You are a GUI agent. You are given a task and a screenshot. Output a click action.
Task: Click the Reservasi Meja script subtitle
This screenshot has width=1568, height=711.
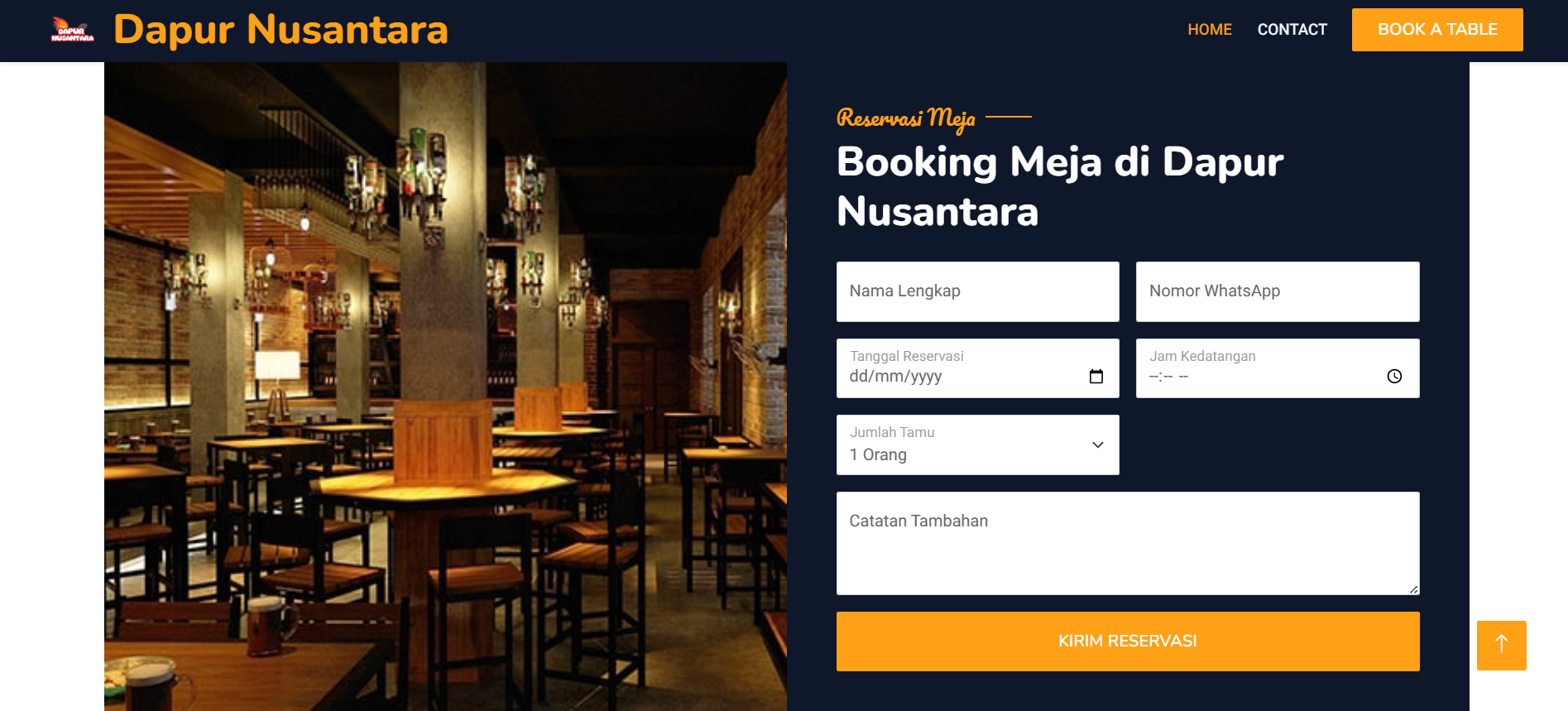tap(906, 118)
